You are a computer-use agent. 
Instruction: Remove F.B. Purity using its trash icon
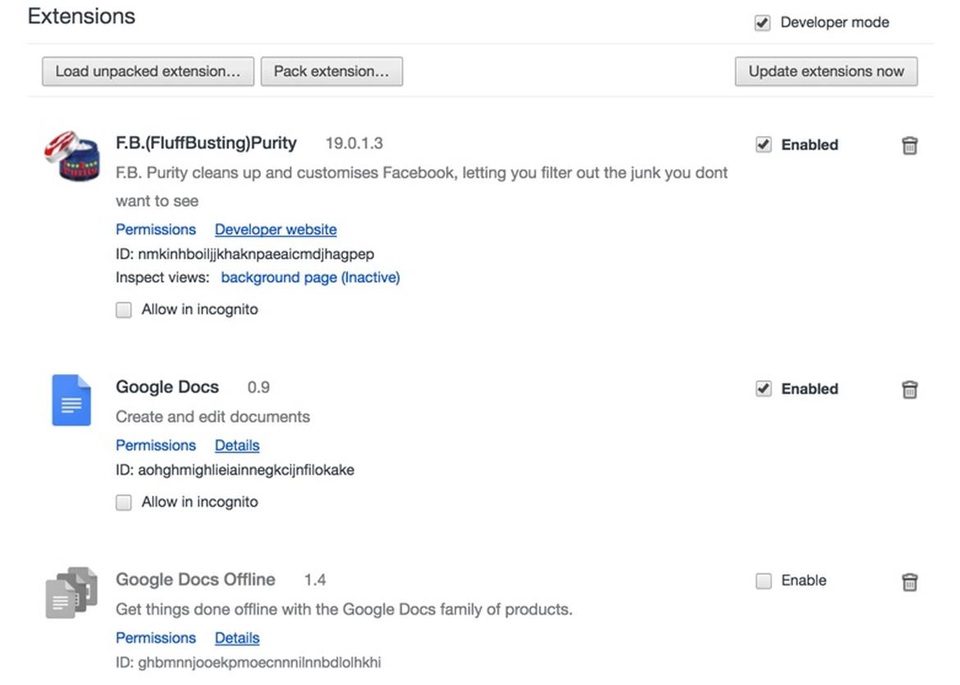[909, 145]
